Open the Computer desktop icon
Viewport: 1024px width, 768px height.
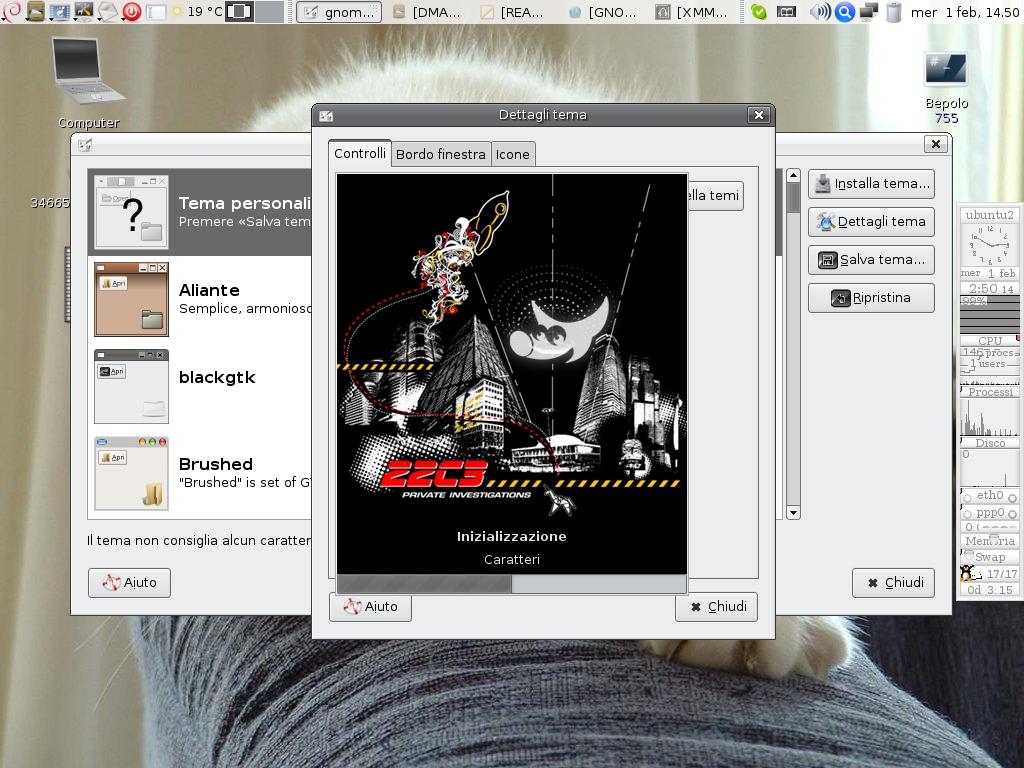click(88, 82)
